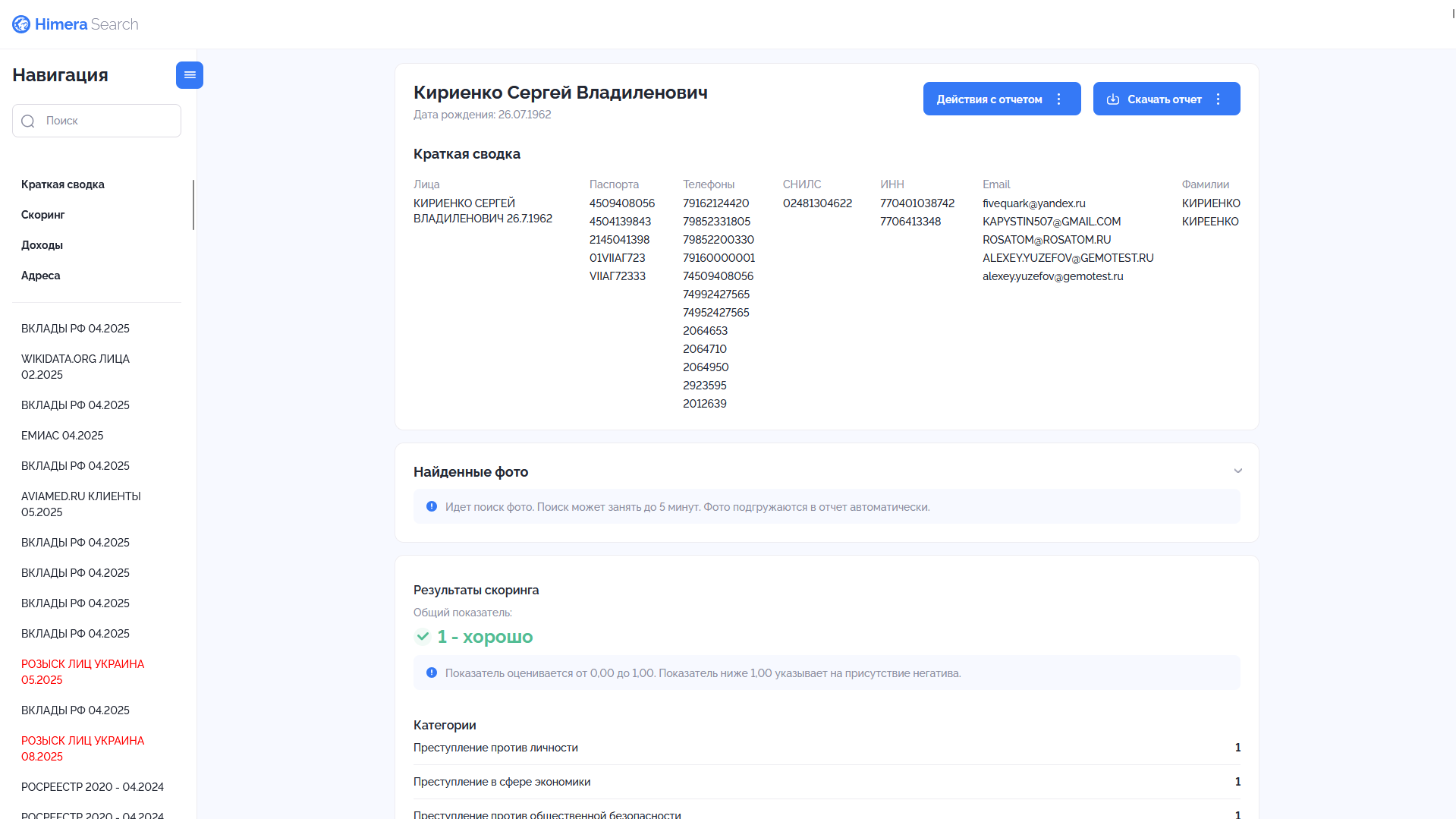Screen dimensions: 1456x819
Task: Go to Адреса in navigation
Action: pyautogui.click(x=41, y=276)
